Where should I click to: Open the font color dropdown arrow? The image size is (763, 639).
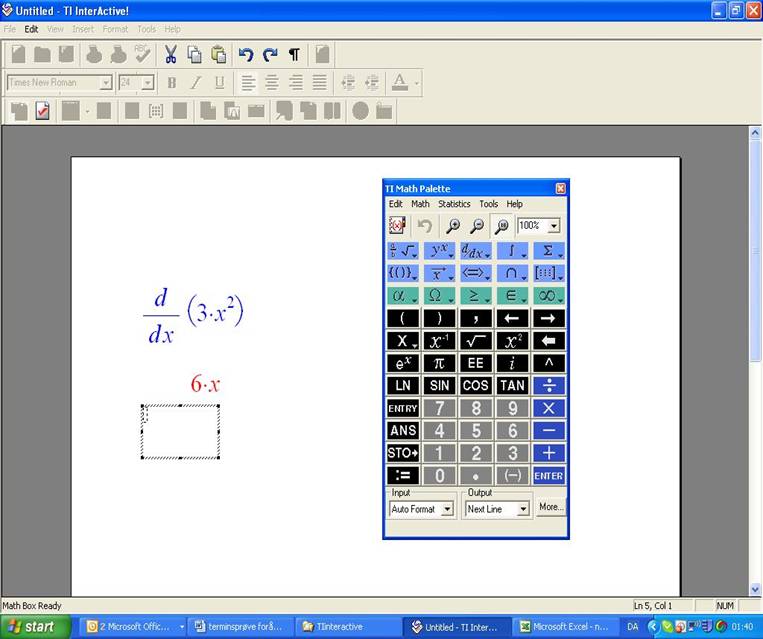(x=417, y=83)
